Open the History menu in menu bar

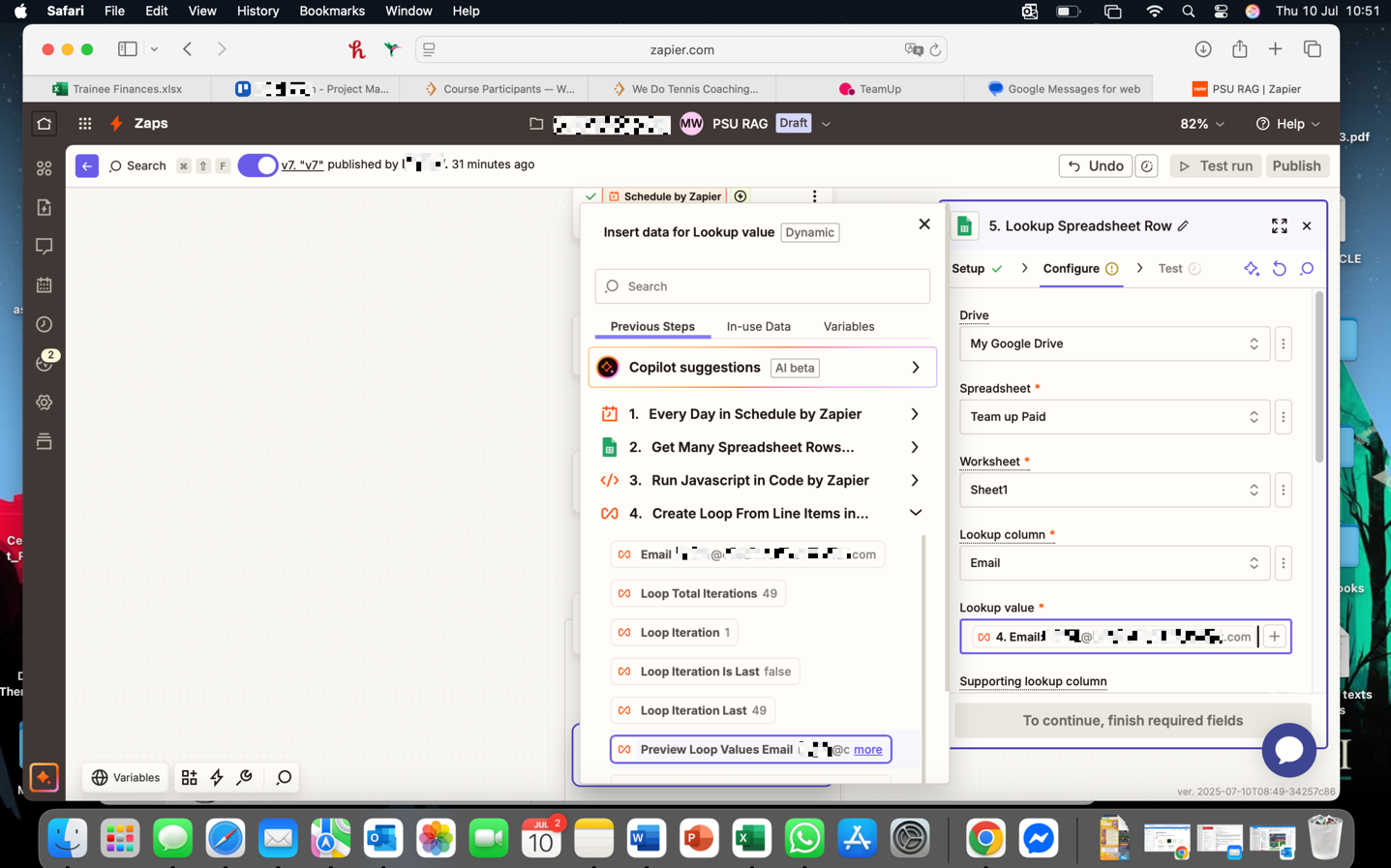click(257, 11)
